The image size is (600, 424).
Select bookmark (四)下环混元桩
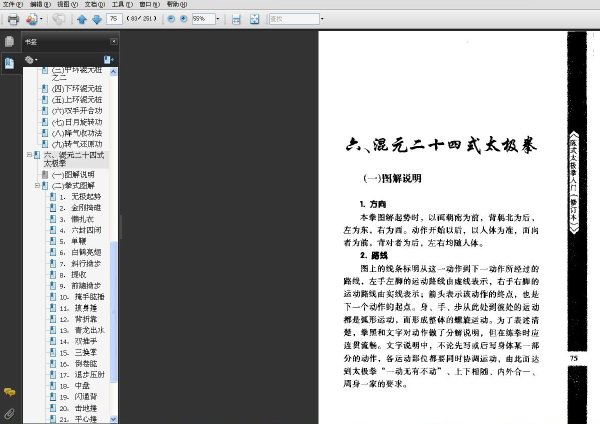[x=77, y=89]
